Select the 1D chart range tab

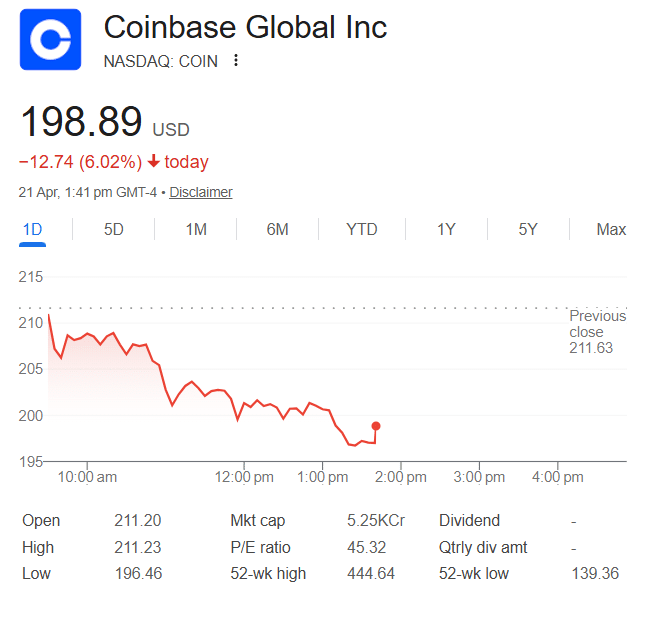[32, 229]
